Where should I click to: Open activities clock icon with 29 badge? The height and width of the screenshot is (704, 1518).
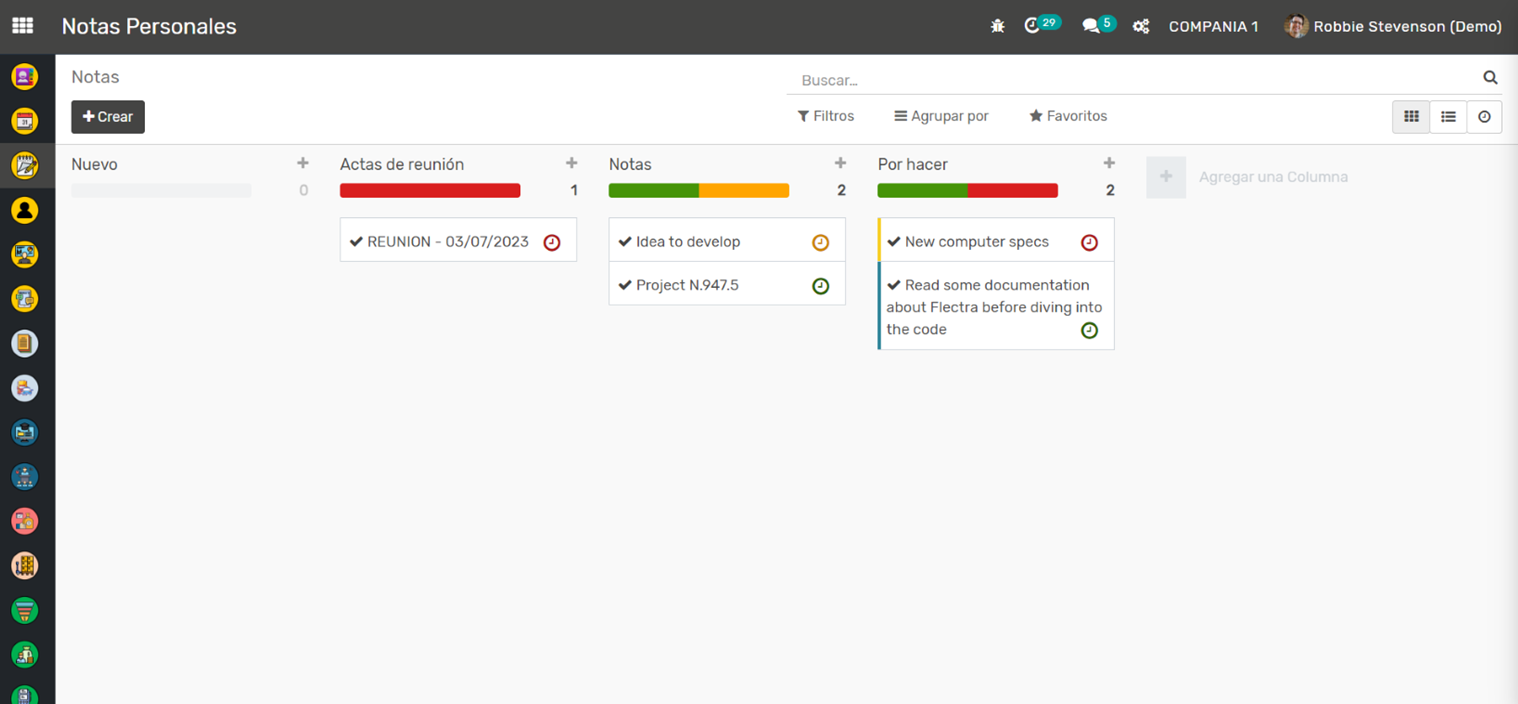click(1033, 26)
